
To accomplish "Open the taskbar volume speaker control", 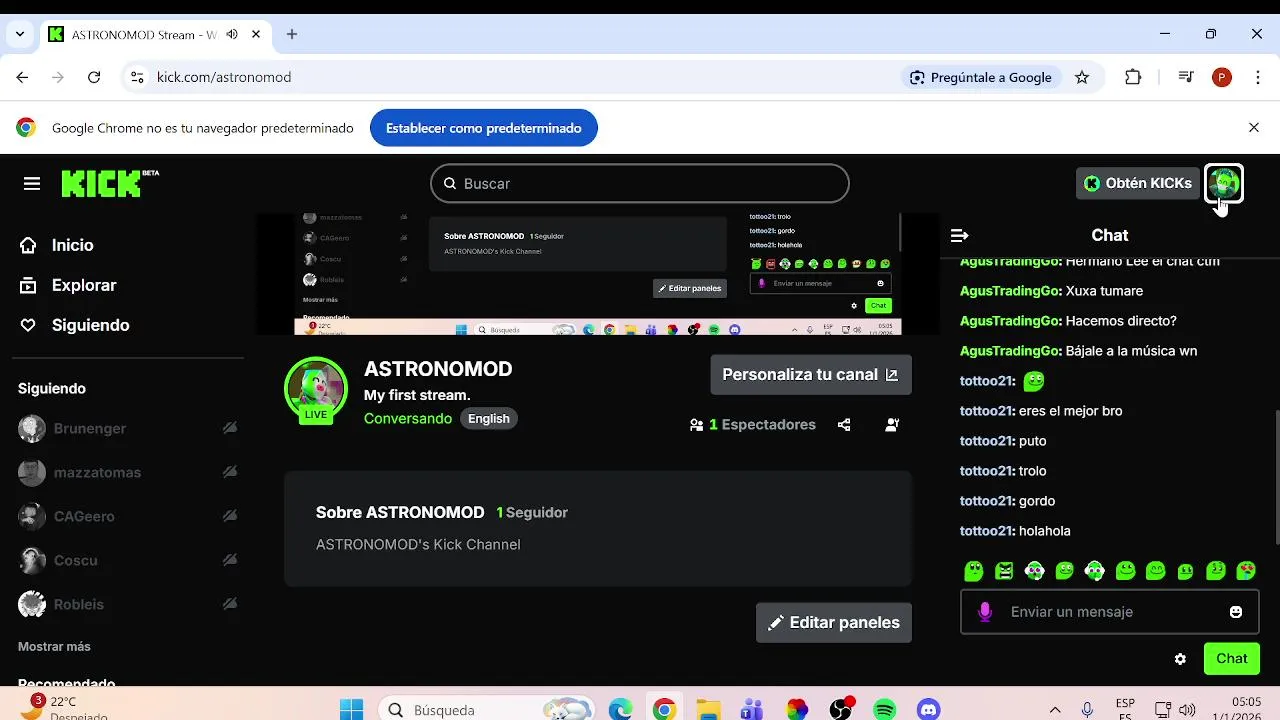I will pos(1187,710).
